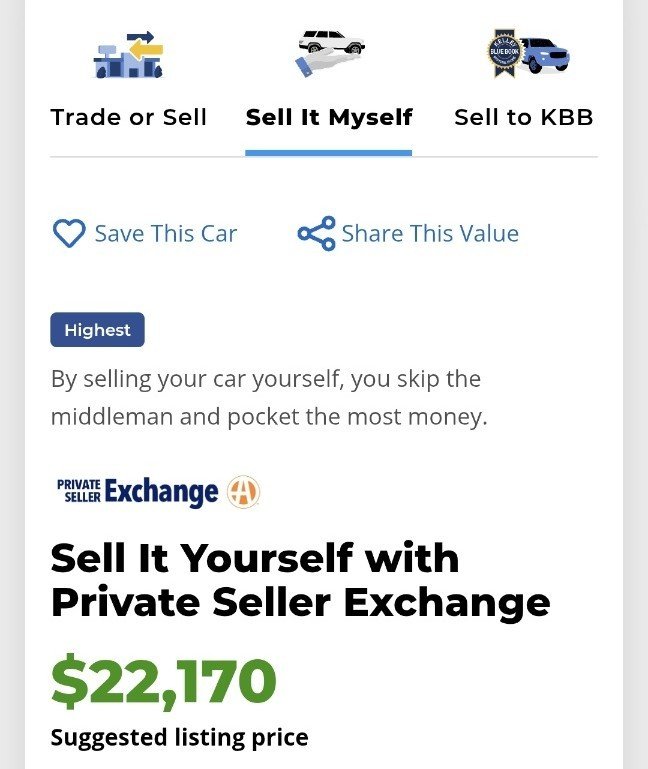
Task: Select the Sell It Myself tab
Action: coord(329,117)
